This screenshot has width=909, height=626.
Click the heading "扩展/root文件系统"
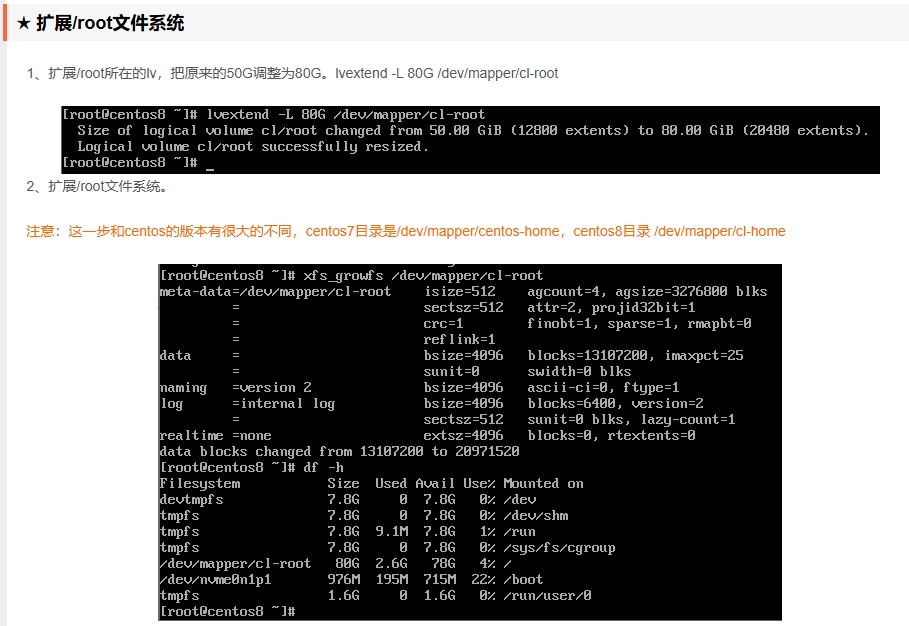point(110,23)
